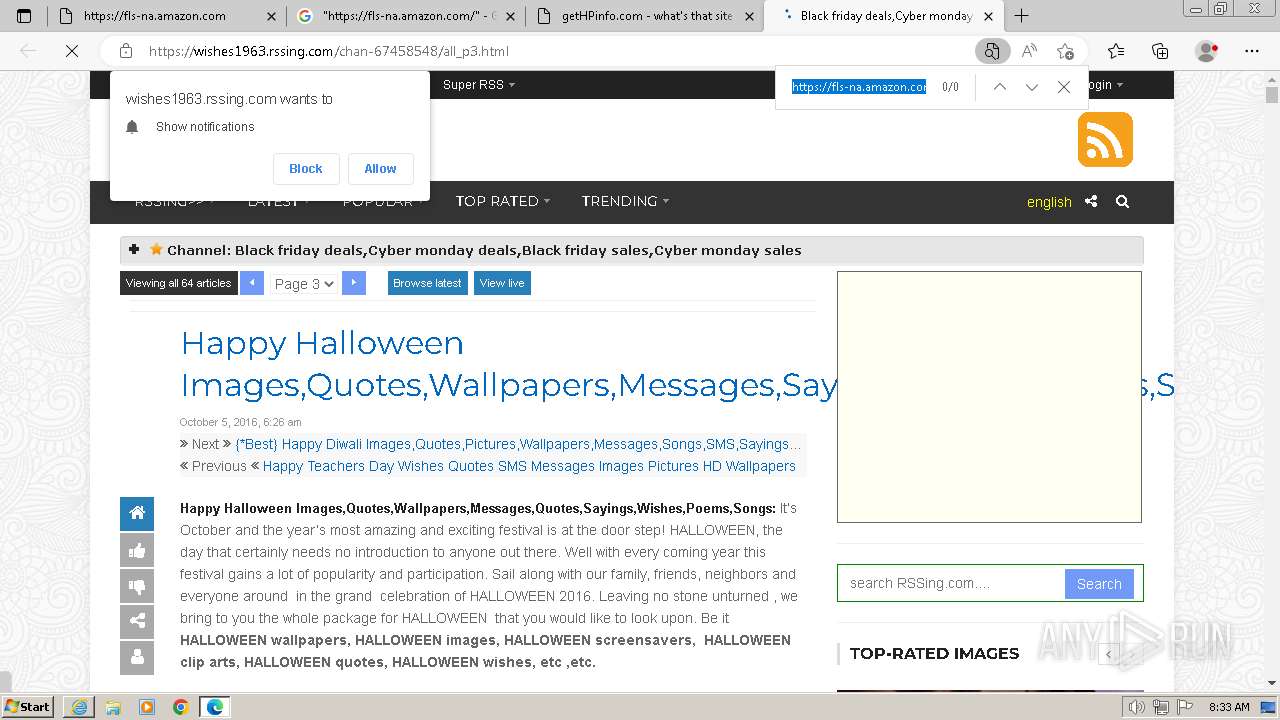Click the orange RSS feed icon

[x=1105, y=139]
